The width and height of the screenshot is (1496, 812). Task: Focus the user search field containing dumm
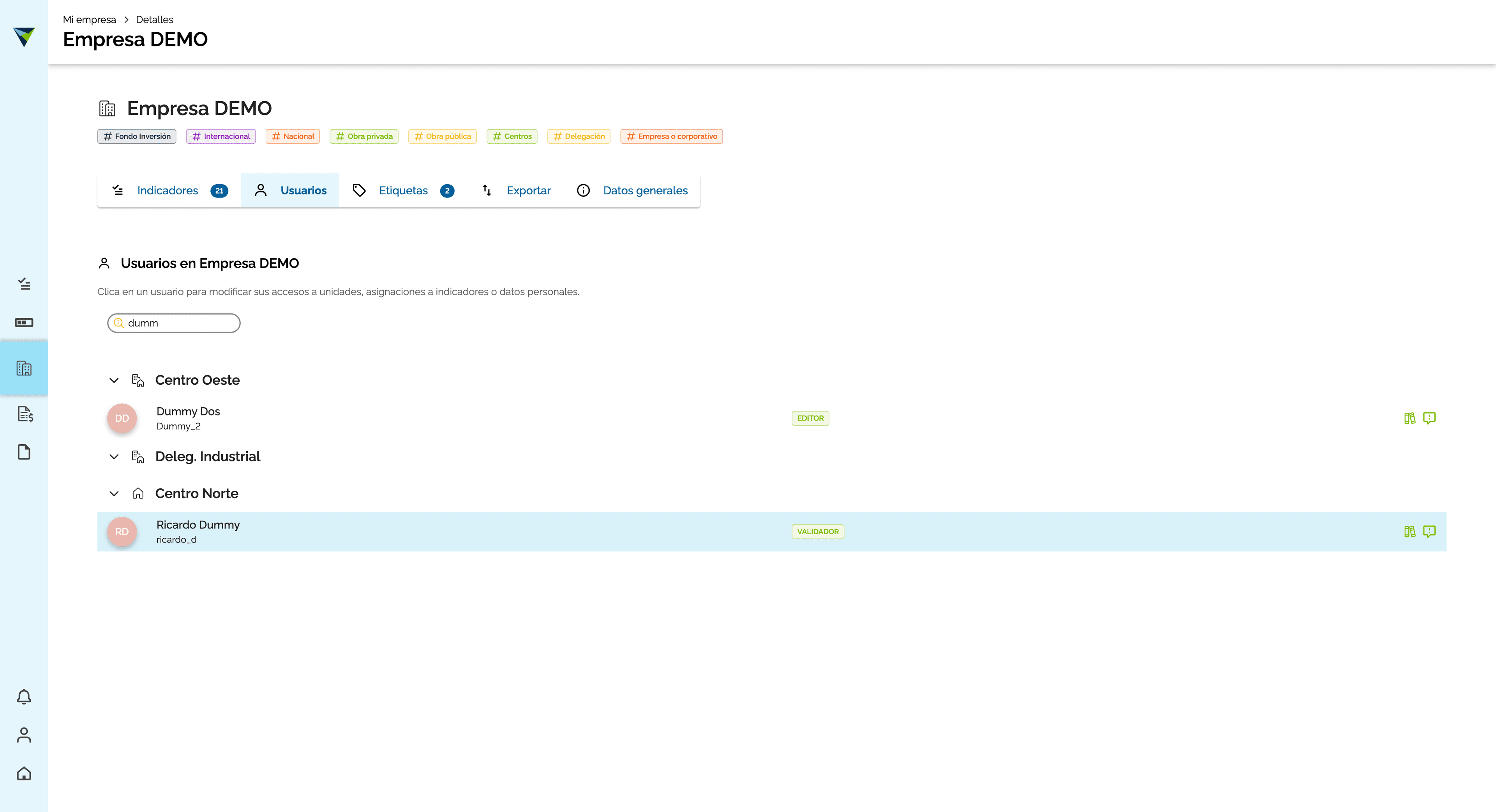click(174, 323)
